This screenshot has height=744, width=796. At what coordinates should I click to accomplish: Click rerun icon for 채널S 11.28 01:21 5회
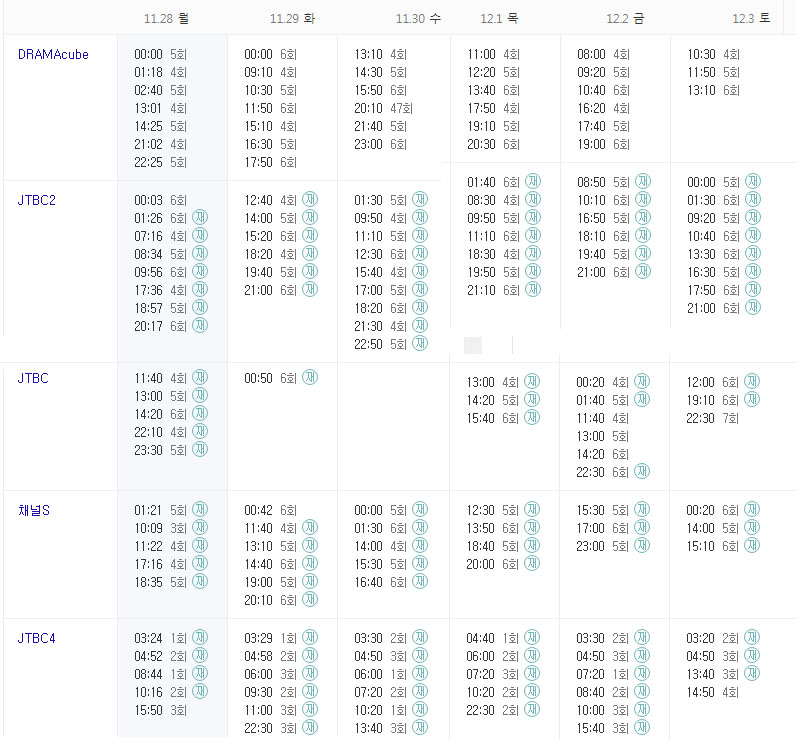[200, 509]
